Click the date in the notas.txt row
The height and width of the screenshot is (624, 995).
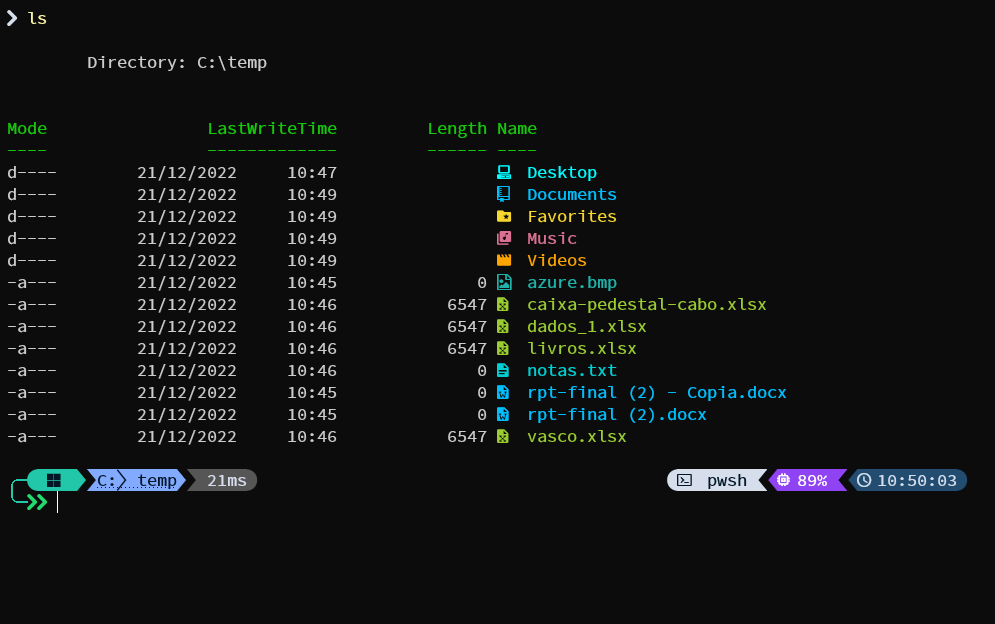pos(187,371)
